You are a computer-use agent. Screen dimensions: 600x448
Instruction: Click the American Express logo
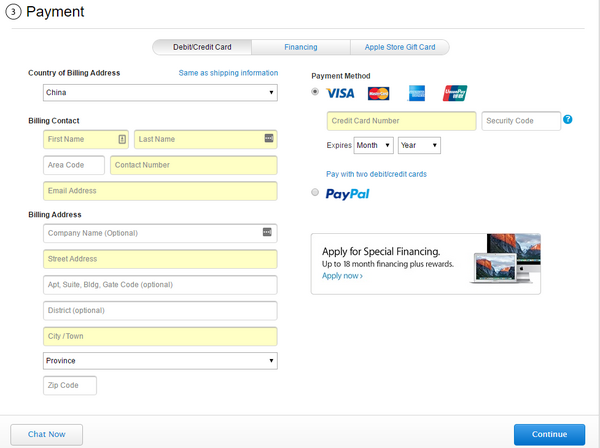tap(417, 93)
